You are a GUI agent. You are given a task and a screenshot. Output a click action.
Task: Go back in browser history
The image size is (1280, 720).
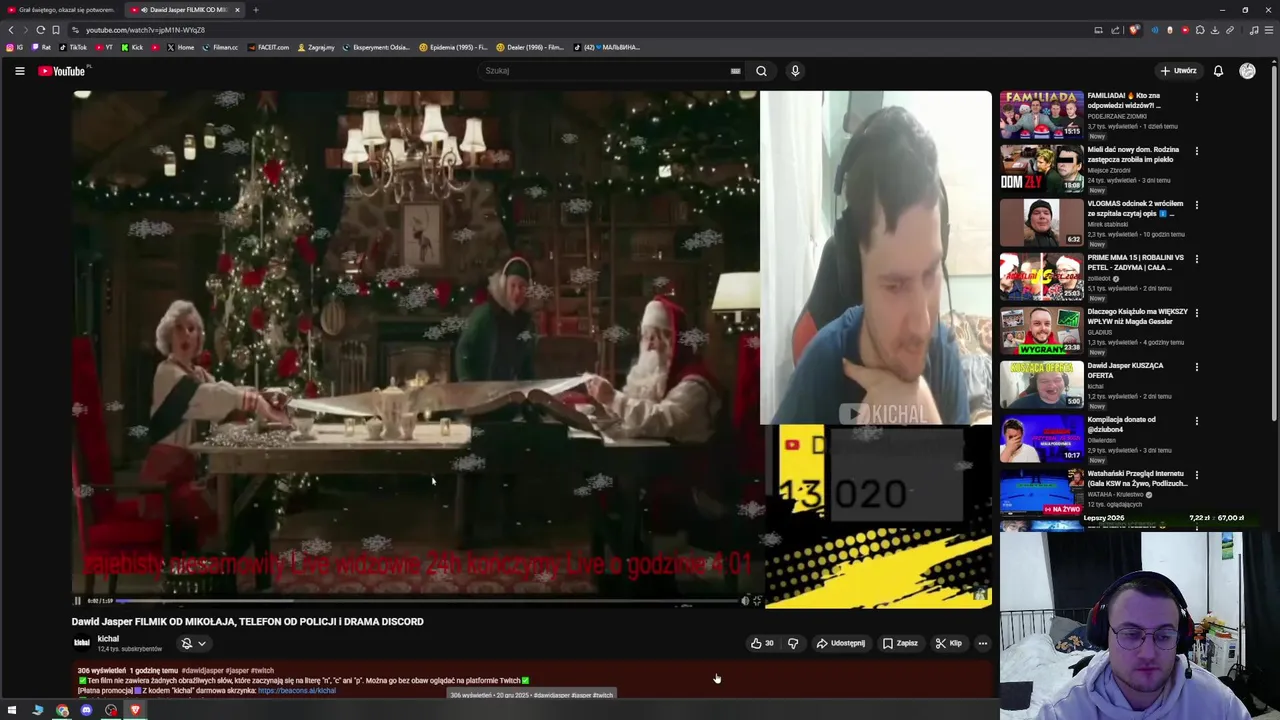pyautogui.click(x=11, y=30)
